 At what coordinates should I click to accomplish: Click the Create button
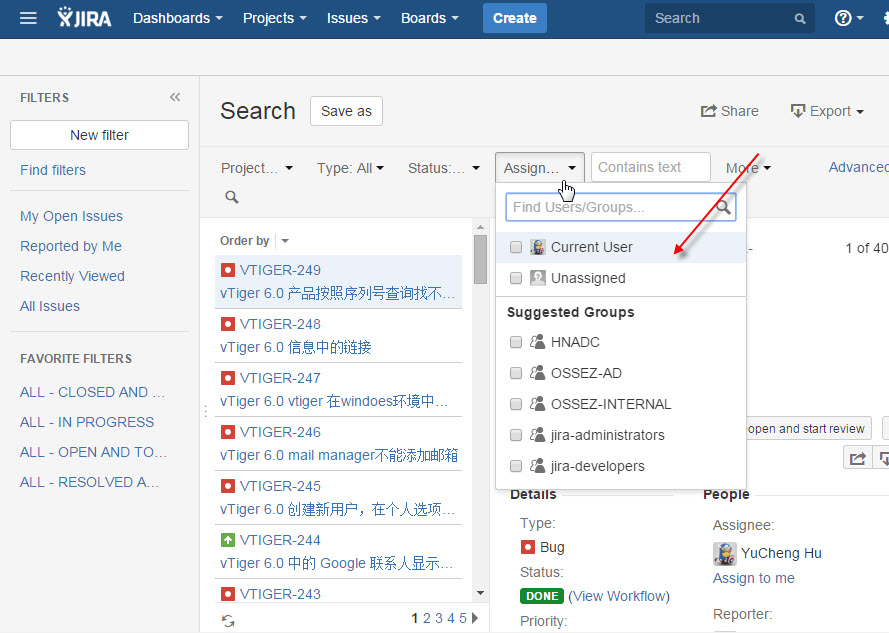click(x=515, y=18)
